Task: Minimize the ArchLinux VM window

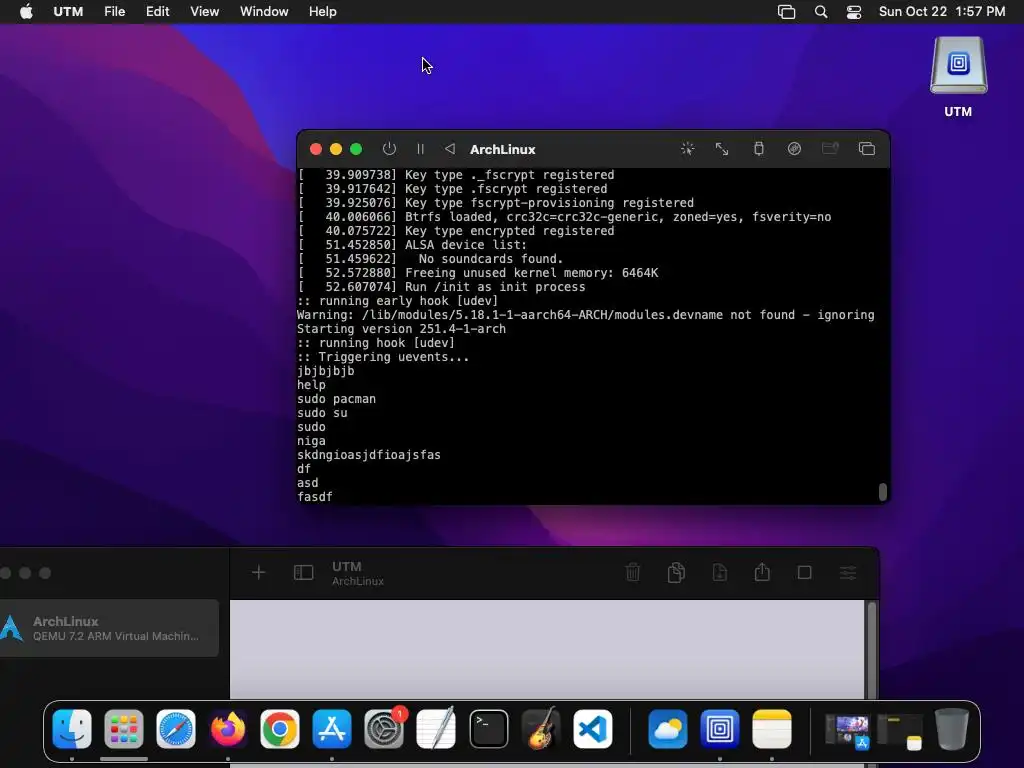Action: click(336, 149)
